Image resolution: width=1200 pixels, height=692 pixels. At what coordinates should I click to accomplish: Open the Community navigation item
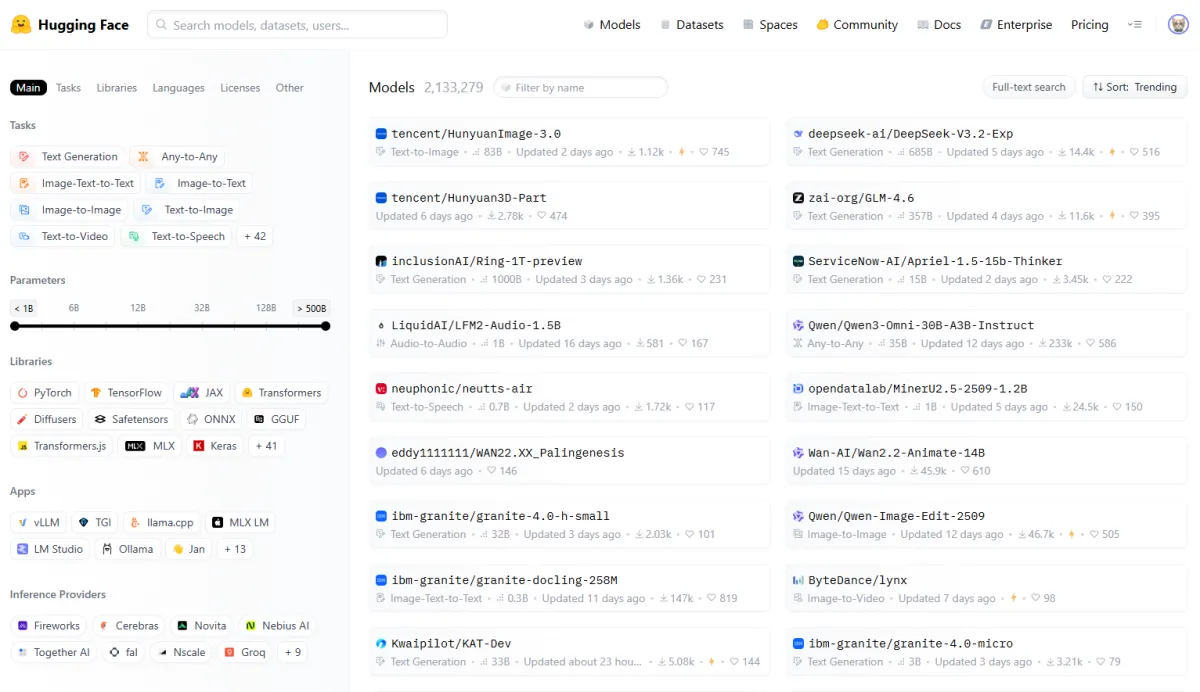click(857, 25)
